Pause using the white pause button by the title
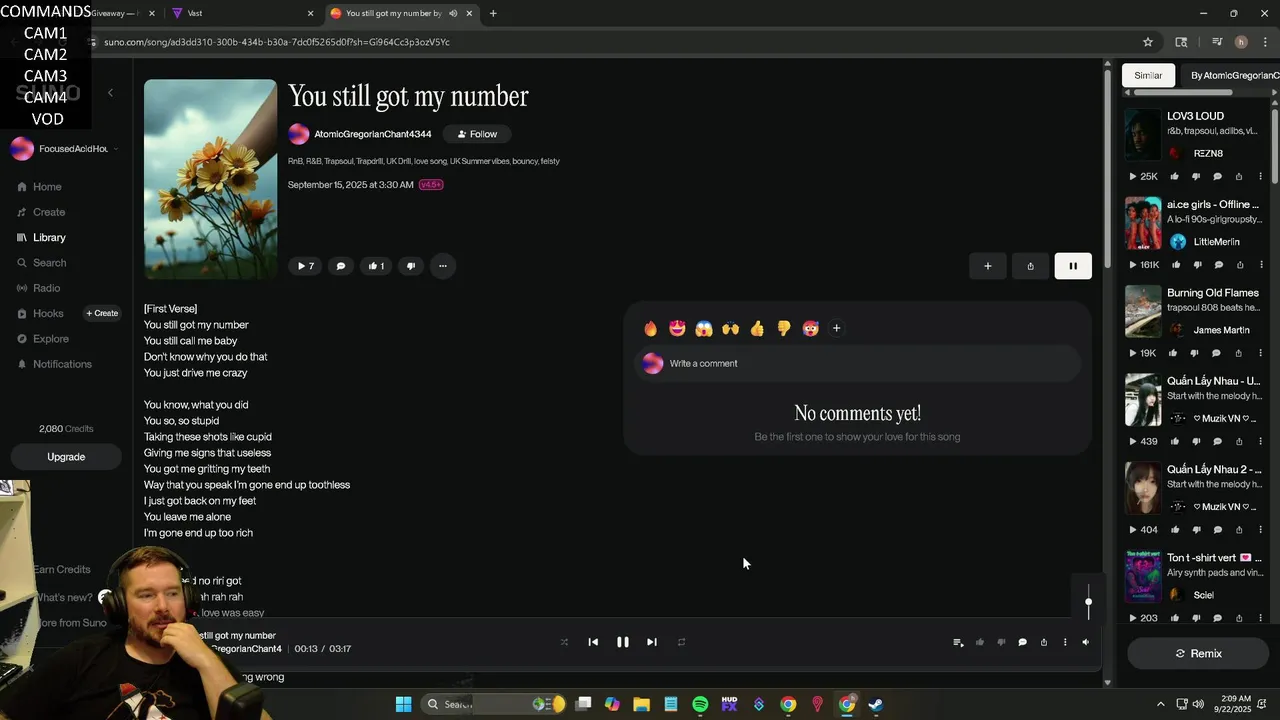Viewport: 1280px width, 720px height. [1073, 266]
